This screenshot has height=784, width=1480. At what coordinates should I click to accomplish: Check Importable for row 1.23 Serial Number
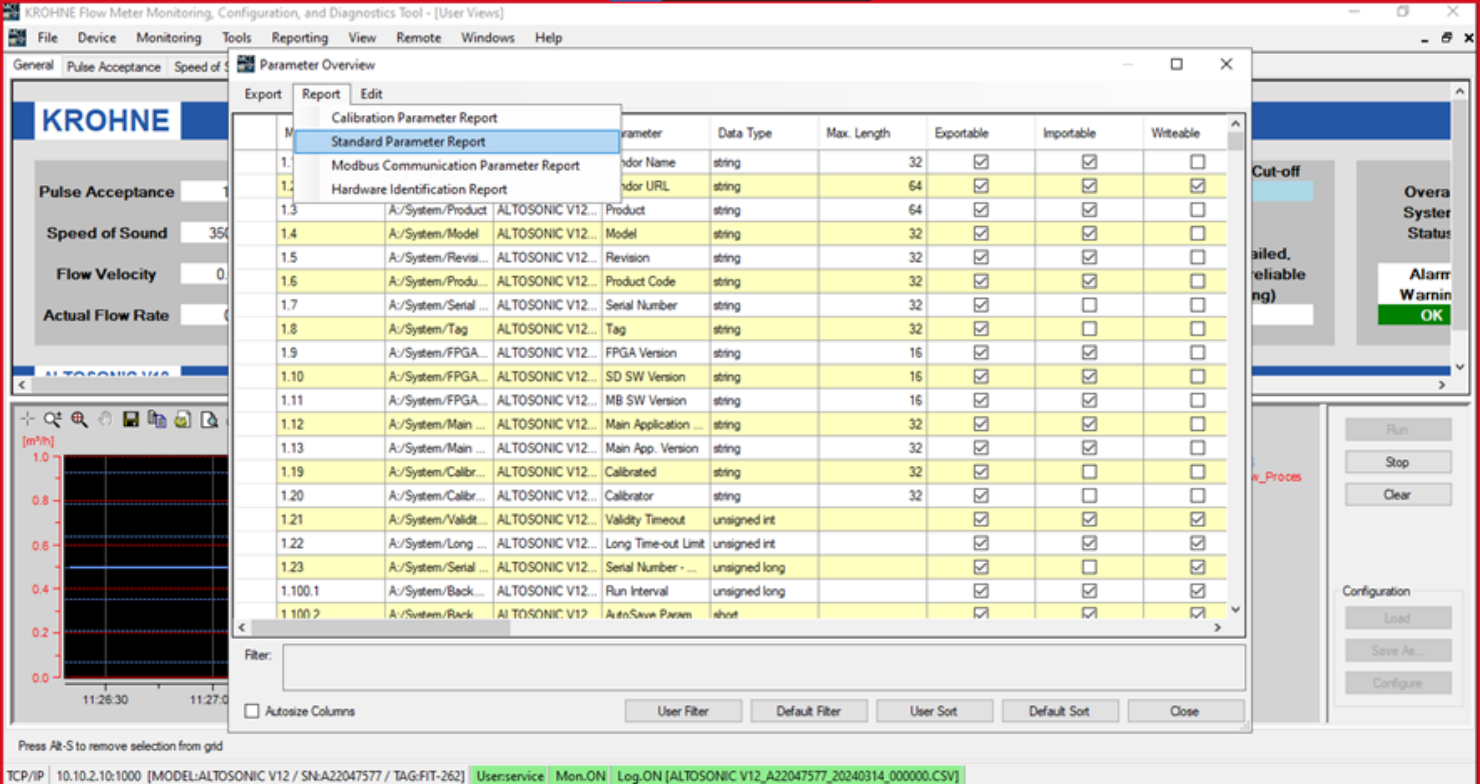click(x=1089, y=567)
